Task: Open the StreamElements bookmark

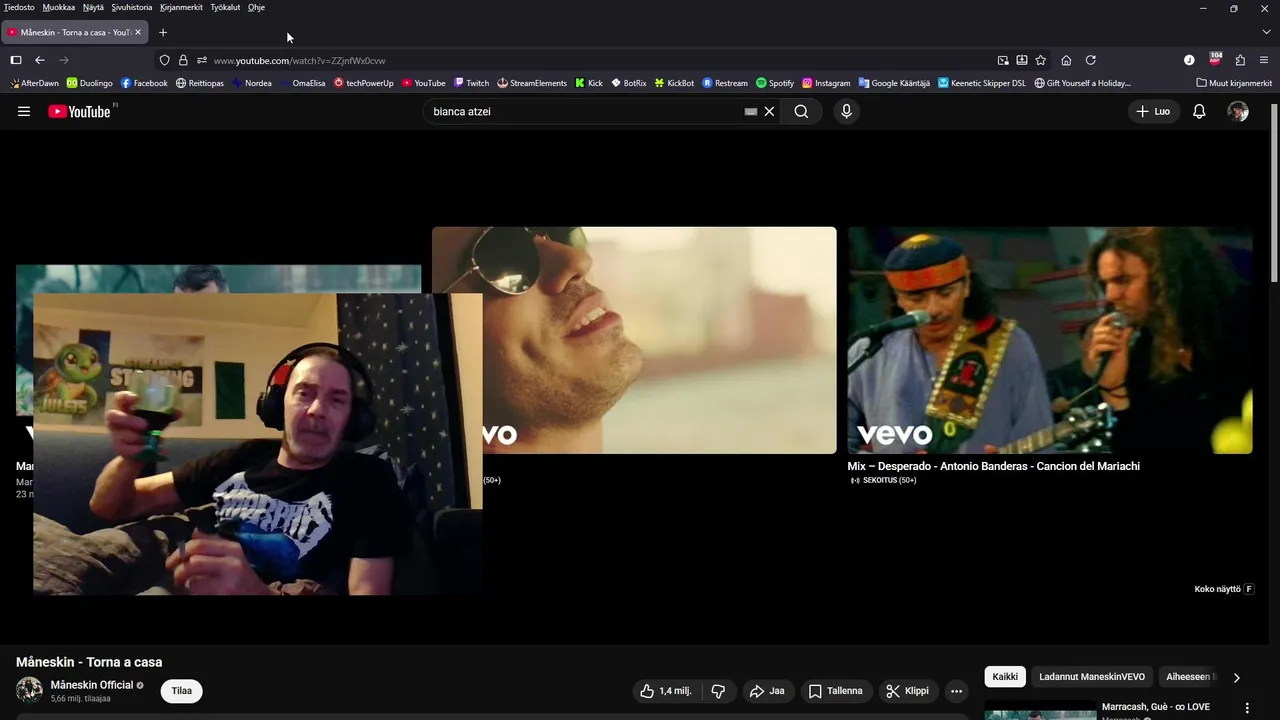Action: 531,83
